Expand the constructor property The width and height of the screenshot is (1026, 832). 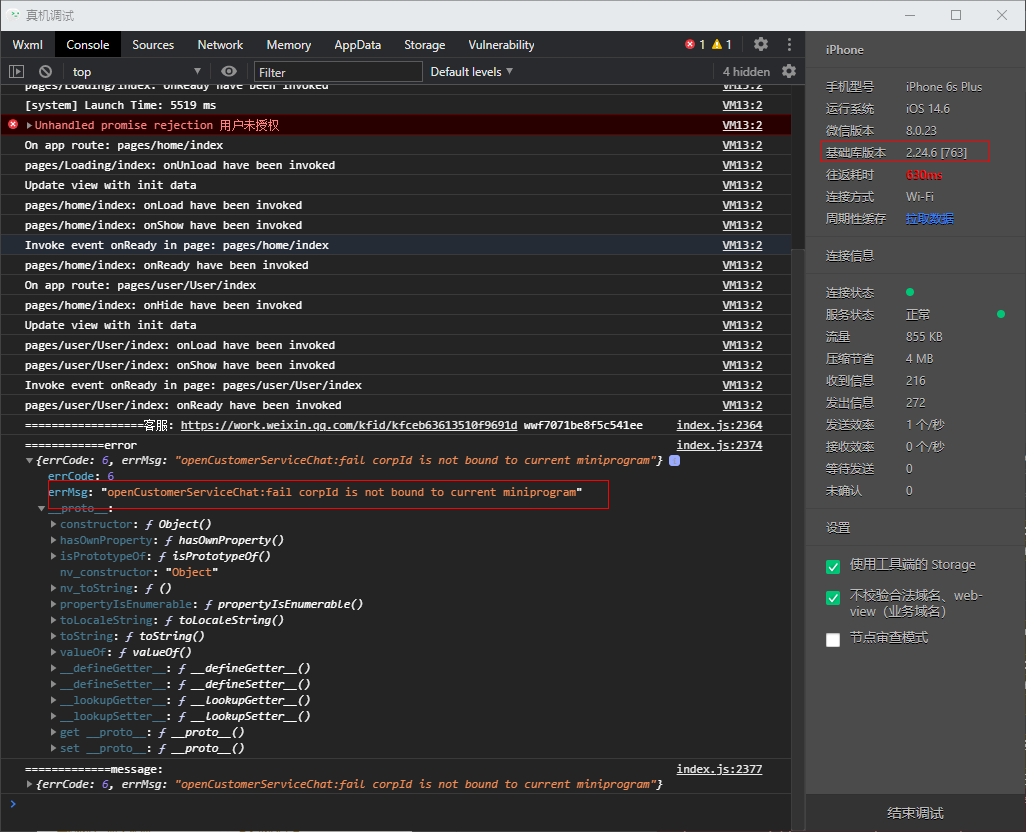pyautogui.click(x=54, y=524)
